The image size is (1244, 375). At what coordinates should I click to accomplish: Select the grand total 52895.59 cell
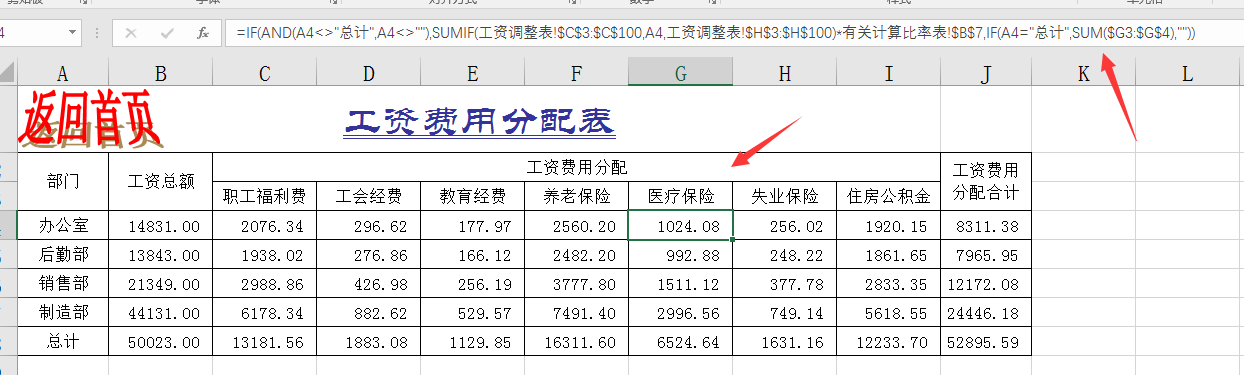[985, 341]
